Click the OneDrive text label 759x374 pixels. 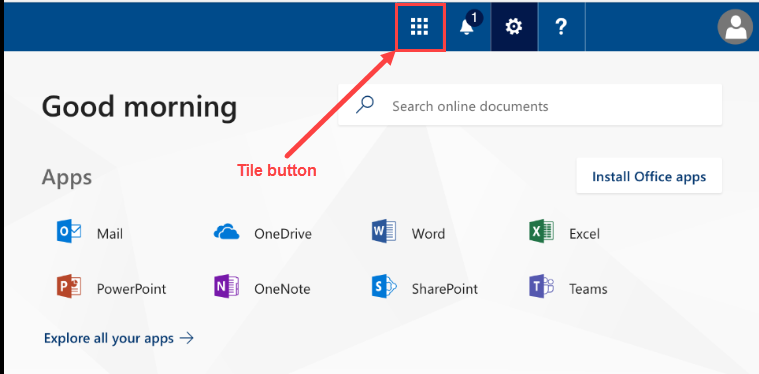pos(283,234)
